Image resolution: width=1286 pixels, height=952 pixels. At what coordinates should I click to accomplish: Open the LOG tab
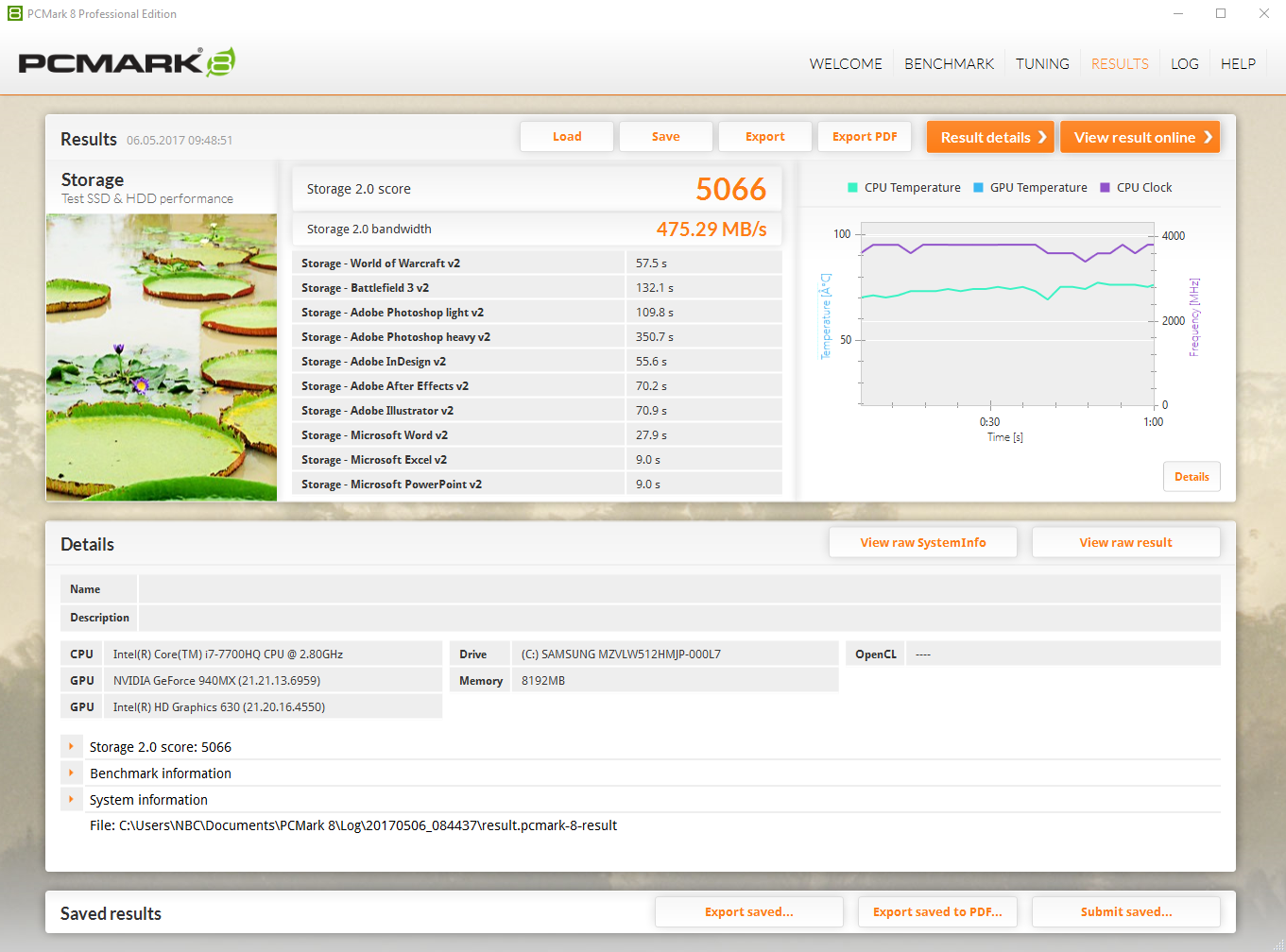coord(1184,64)
